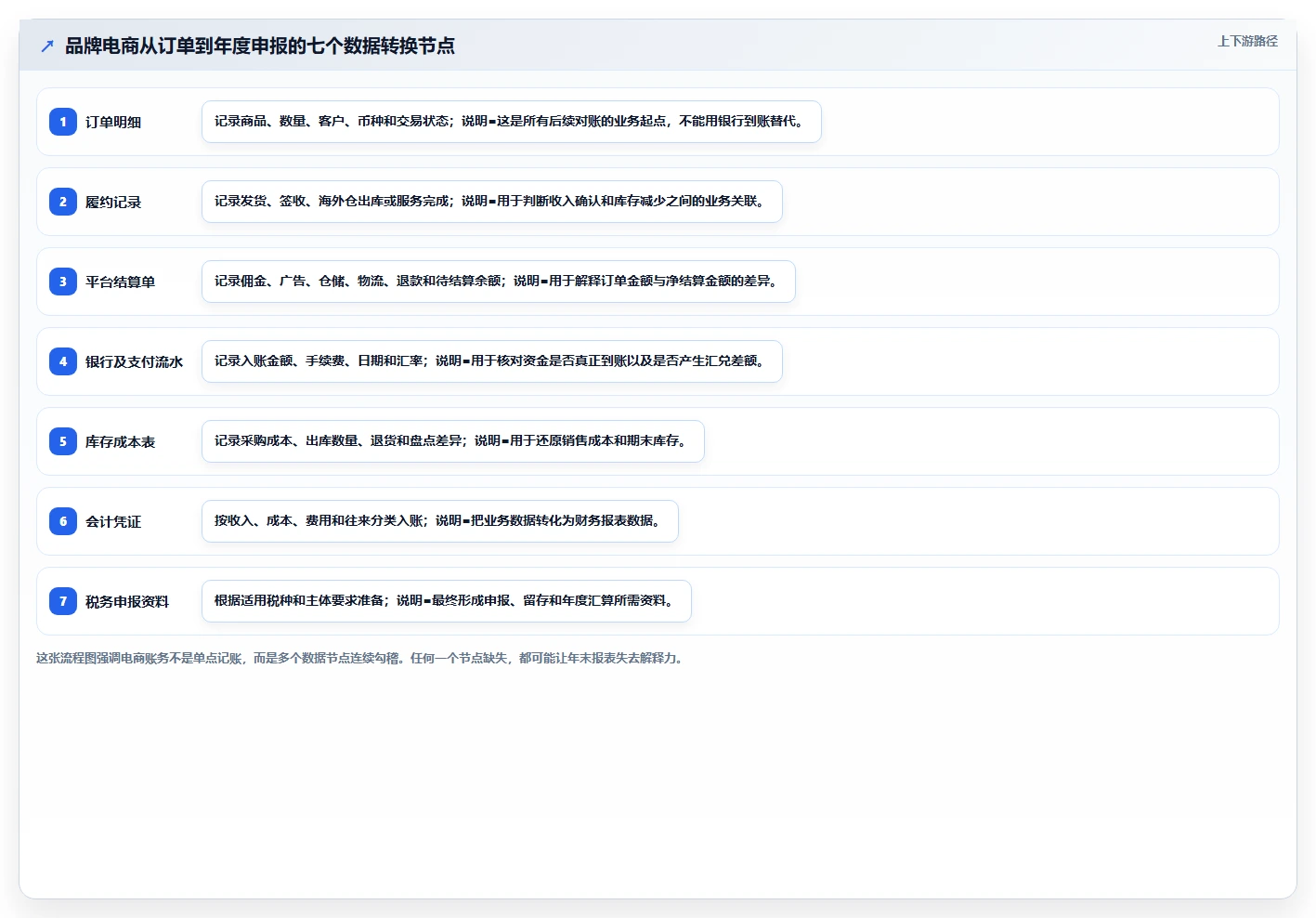Click the description box starting 记录商品、数量、客户
The height and width of the screenshot is (918, 1316).
pyautogui.click(x=512, y=122)
